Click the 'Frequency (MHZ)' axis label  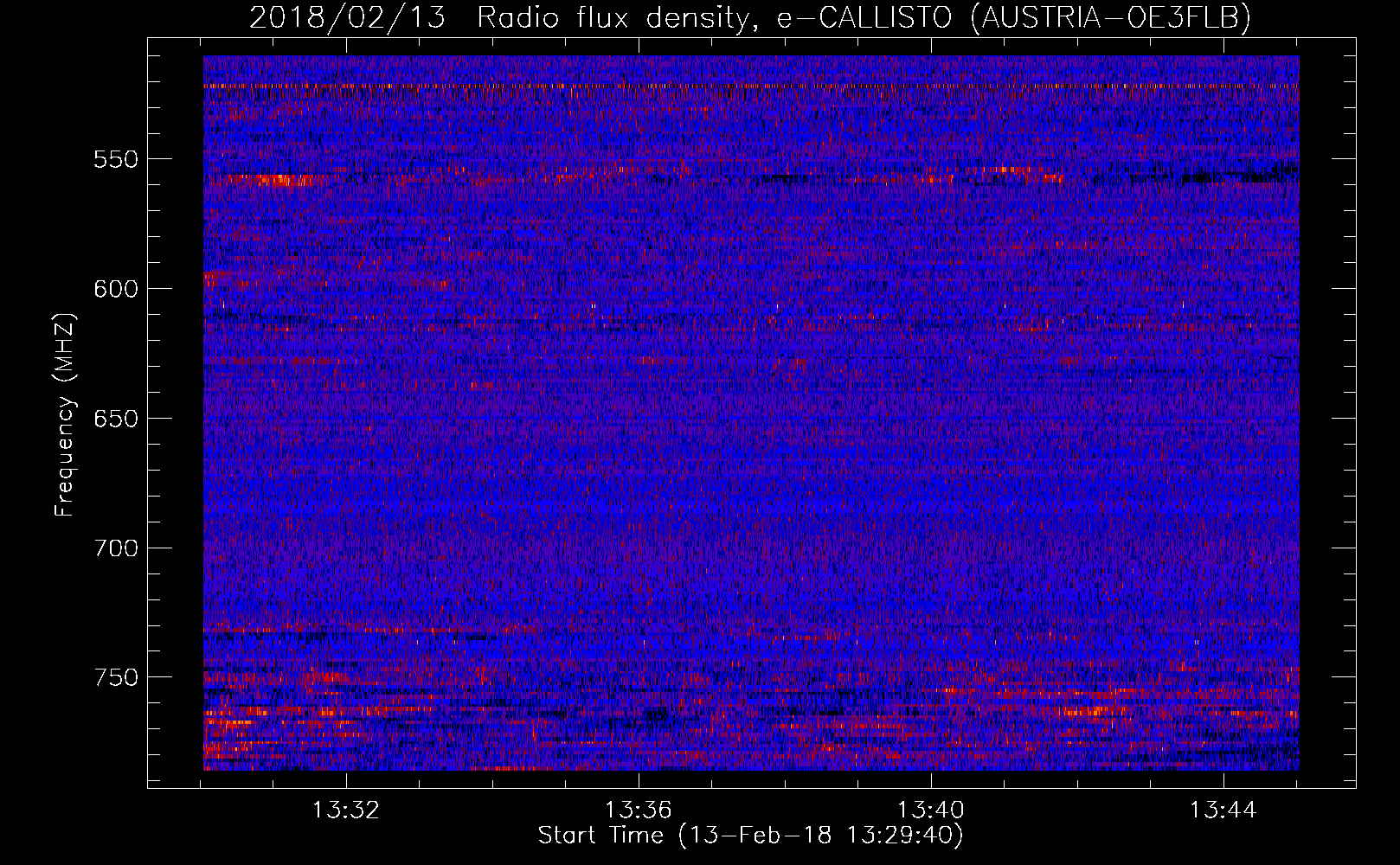[x=65, y=415]
